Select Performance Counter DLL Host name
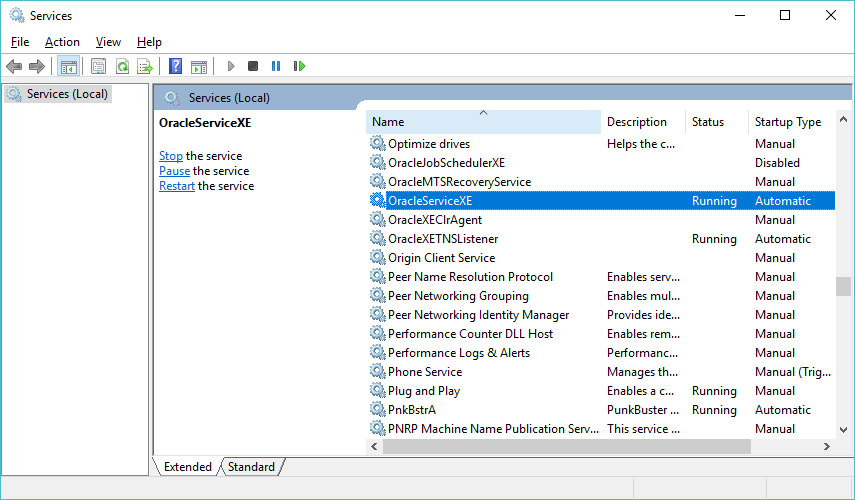The width and height of the screenshot is (855, 500). pyautogui.click(x=471, y=334)
